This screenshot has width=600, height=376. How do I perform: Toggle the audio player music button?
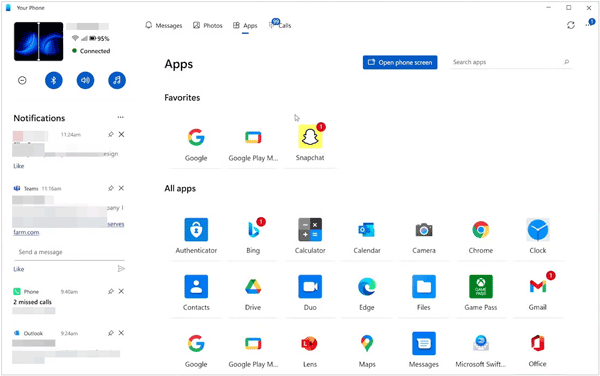(117, 80)
